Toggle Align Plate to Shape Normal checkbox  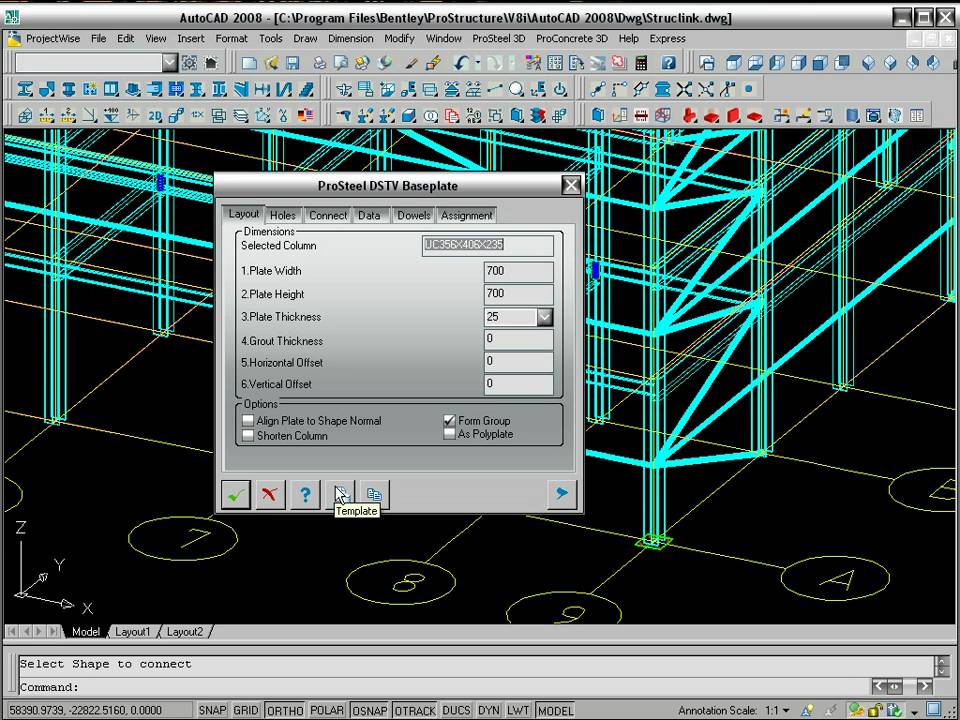[248, 421]
